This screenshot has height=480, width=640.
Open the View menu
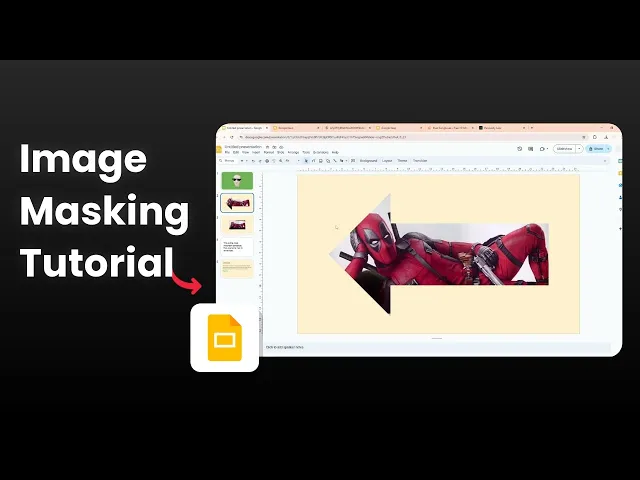tap(245, 152)
